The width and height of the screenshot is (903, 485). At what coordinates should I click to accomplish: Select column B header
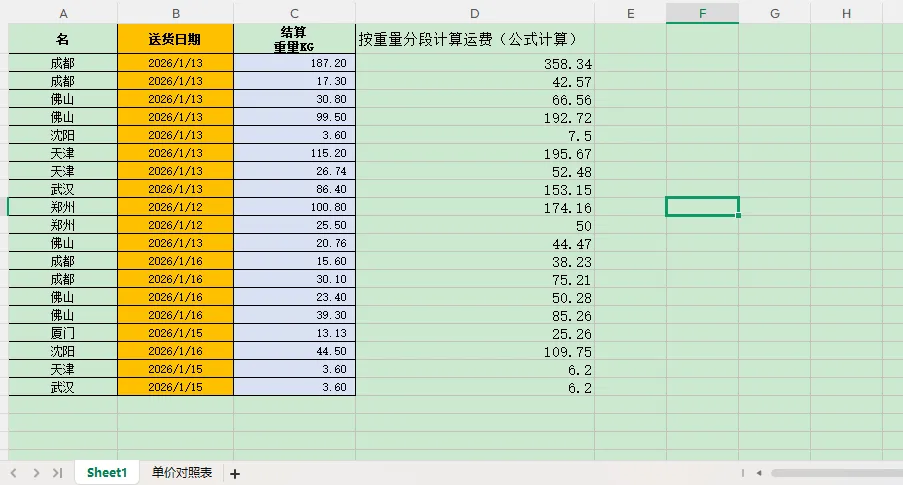(x=176, y=13)
